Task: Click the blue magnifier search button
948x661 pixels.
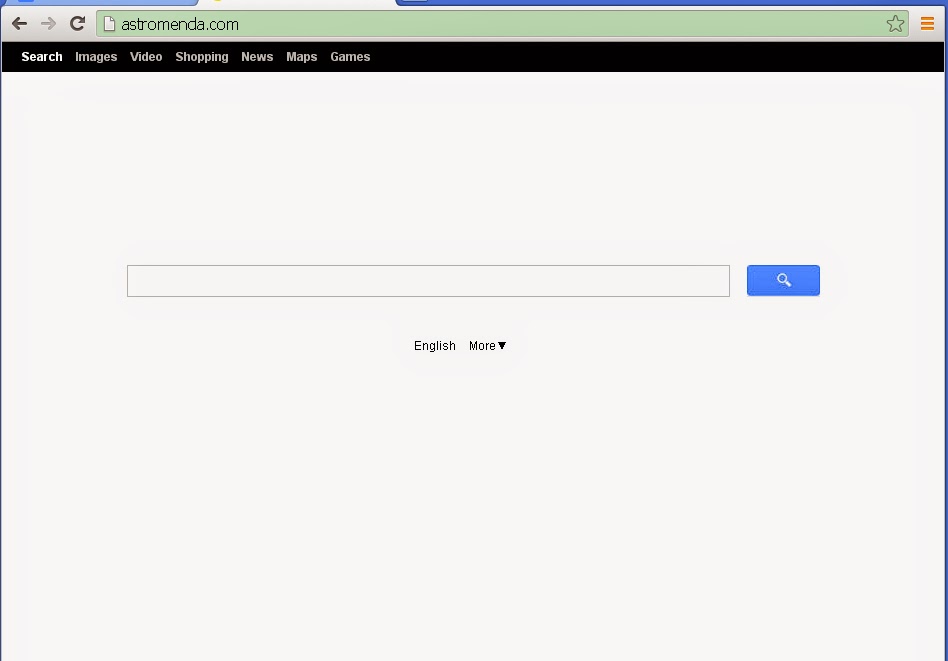Action: [783, 281]
